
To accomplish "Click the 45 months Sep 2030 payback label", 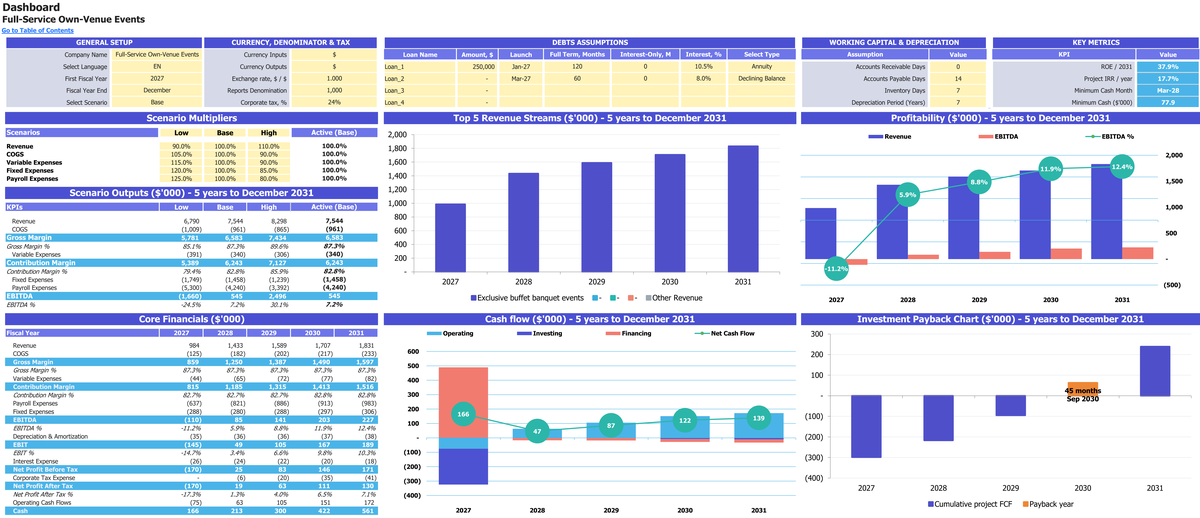I will pos(1083,394).
